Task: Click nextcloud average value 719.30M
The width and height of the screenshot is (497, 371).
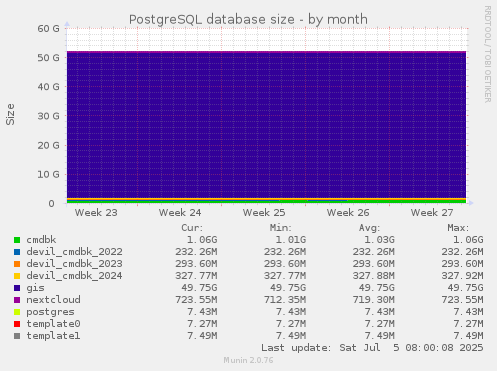Action: tap(374, 300)
